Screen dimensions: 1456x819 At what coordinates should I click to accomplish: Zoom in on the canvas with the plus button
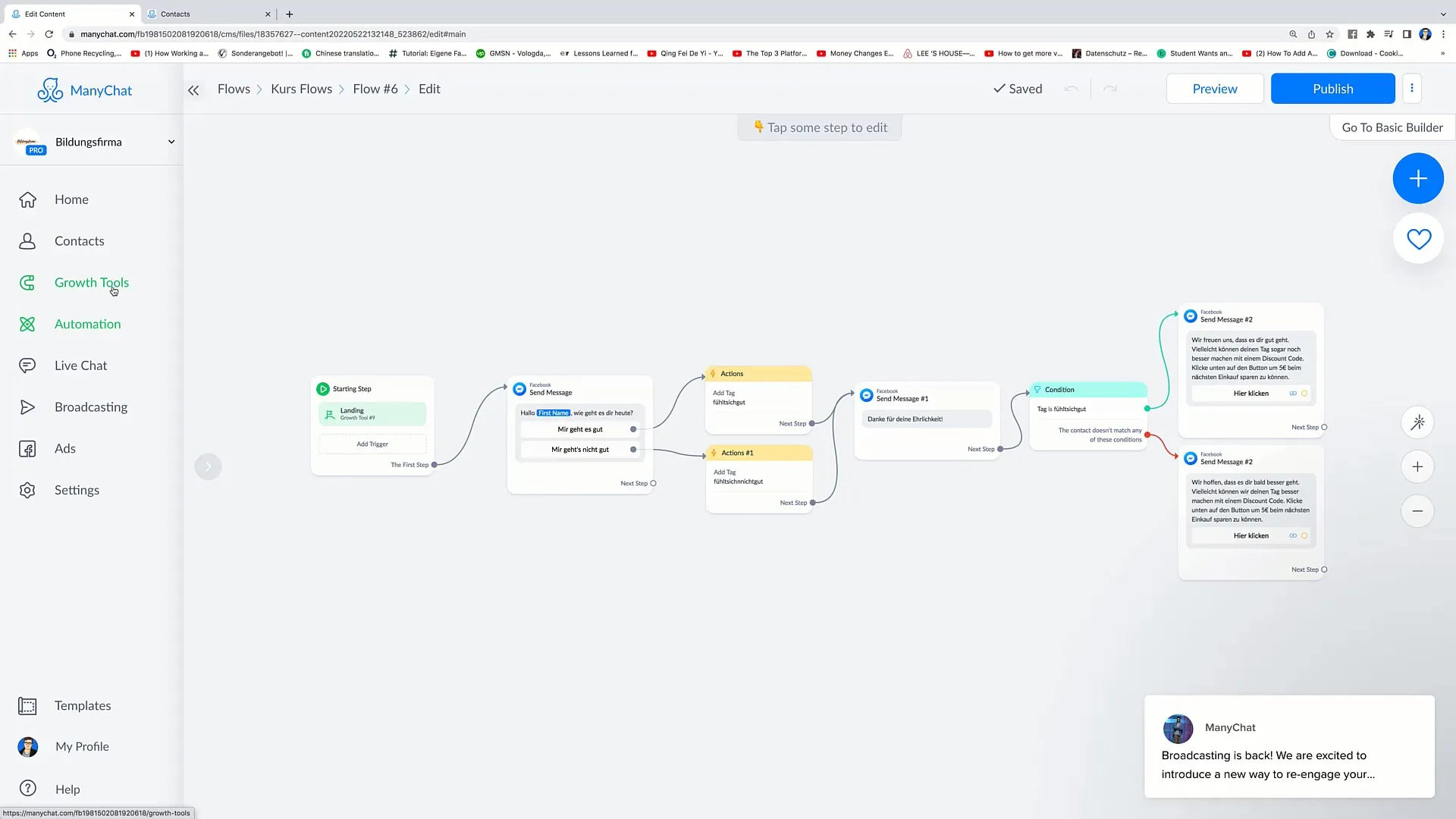[x=1417, y=467]
